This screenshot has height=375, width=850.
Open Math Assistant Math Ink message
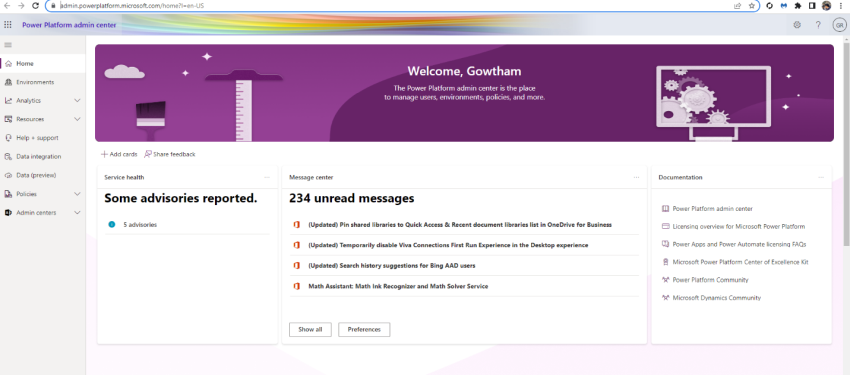click(x=398, y=286)
